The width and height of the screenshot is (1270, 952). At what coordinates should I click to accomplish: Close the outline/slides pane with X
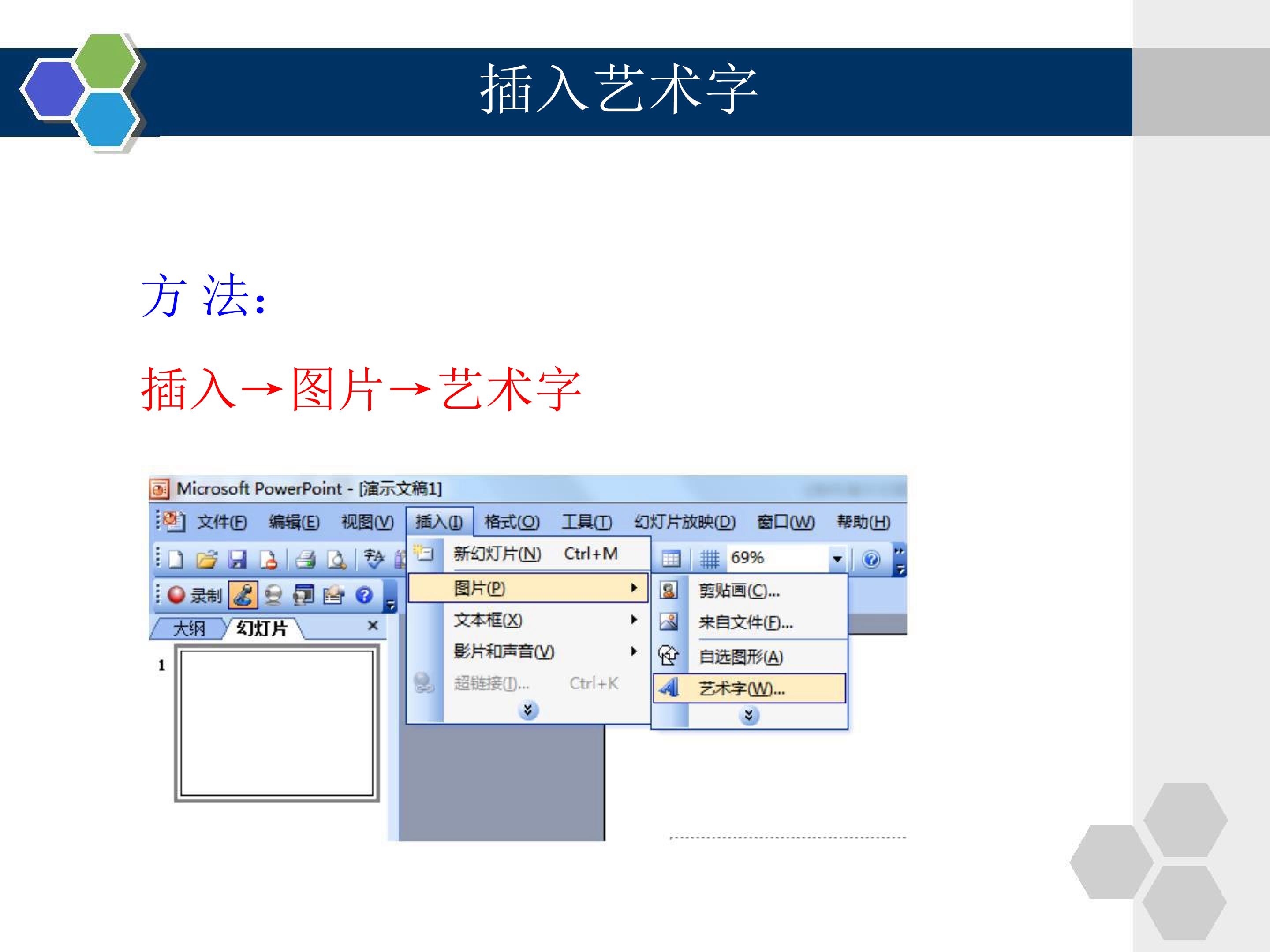point(373,625)
